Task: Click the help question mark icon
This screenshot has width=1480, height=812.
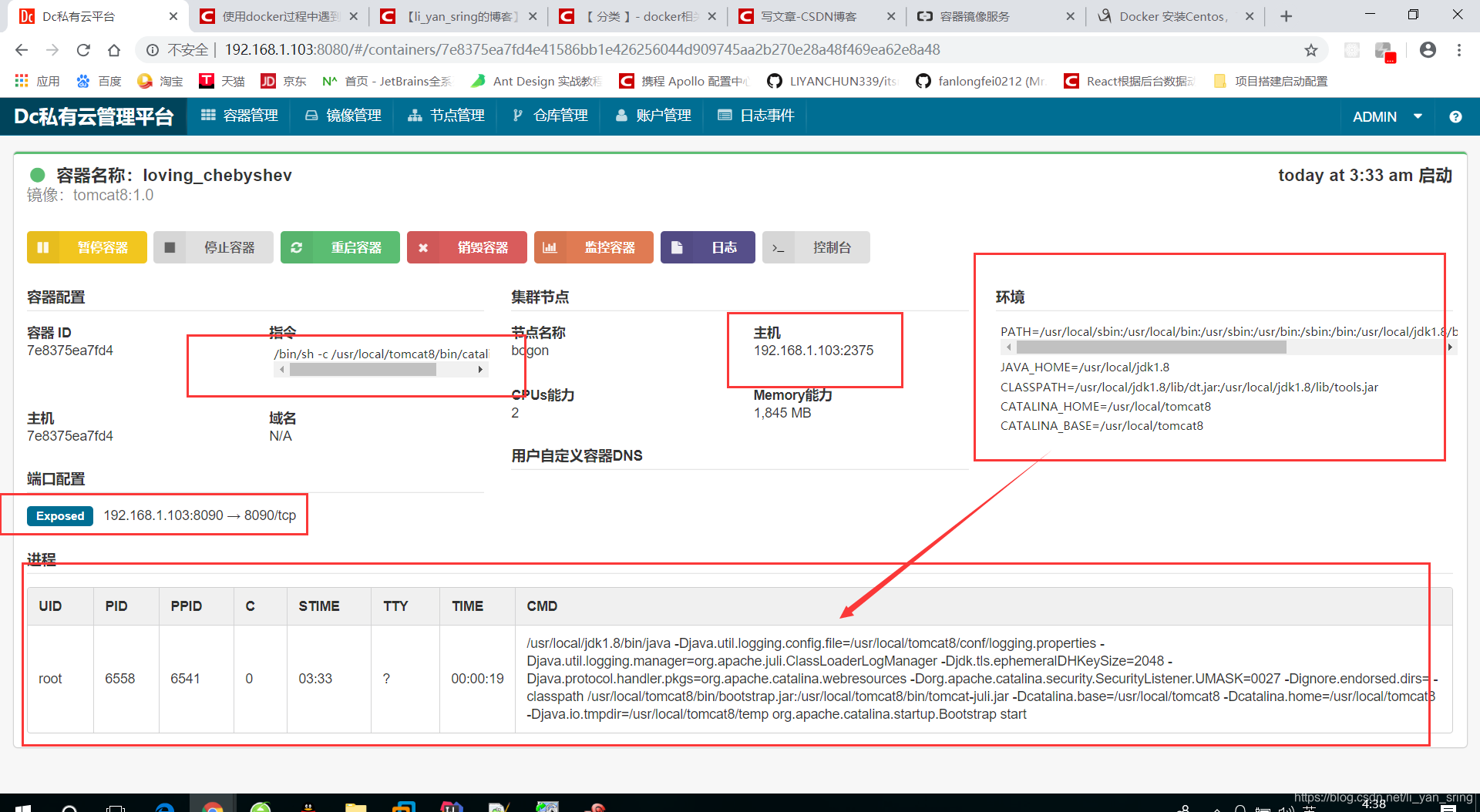Action: coord(1455,116)
